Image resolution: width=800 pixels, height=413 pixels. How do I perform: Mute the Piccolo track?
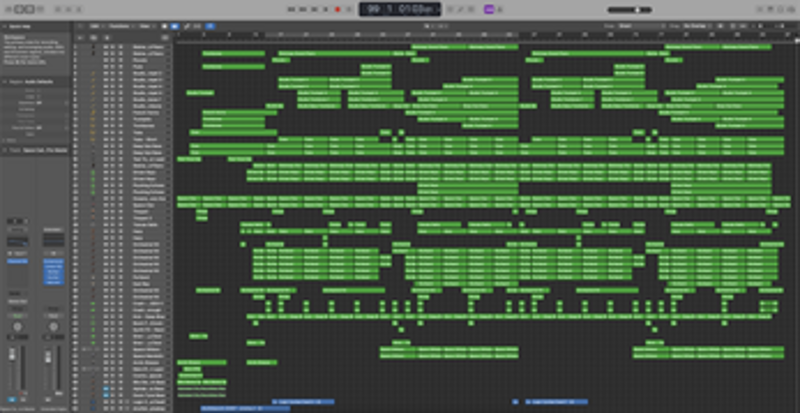(x=106, y=60)
